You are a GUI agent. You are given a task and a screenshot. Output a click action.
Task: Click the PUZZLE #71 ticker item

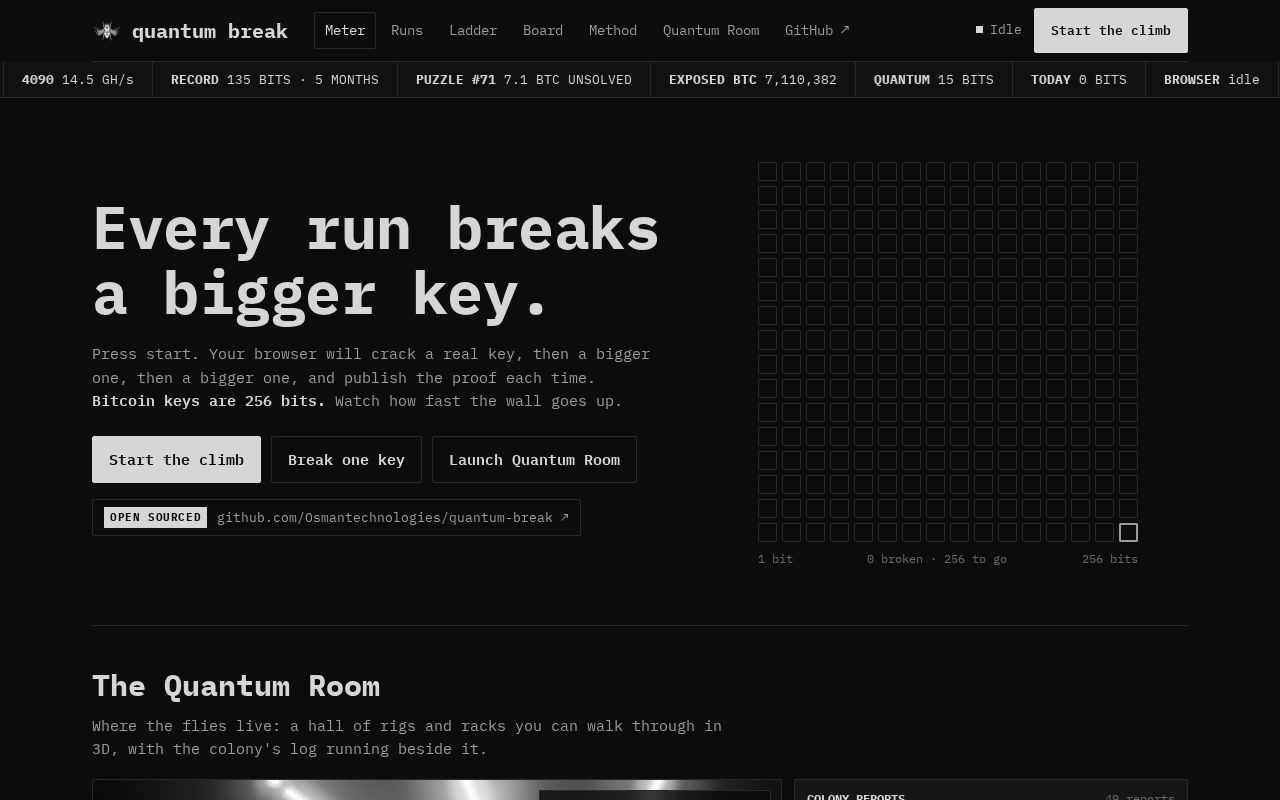pos(524,79)
